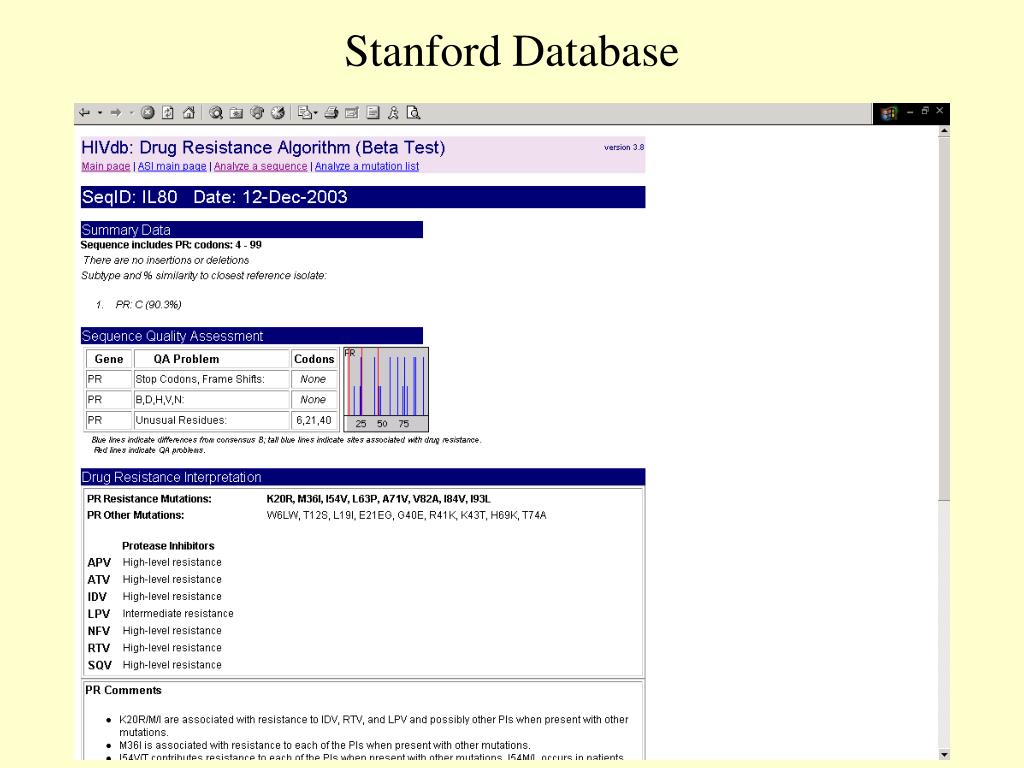Click the 'NFV' drug label

pyautogui.click(x=99, y=631)
